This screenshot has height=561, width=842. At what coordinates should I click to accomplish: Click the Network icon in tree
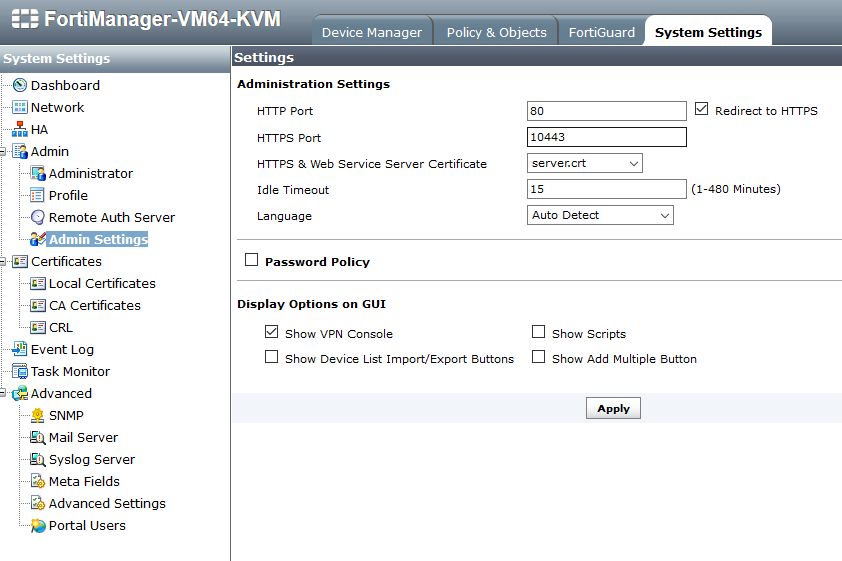[x=20, y=108]
